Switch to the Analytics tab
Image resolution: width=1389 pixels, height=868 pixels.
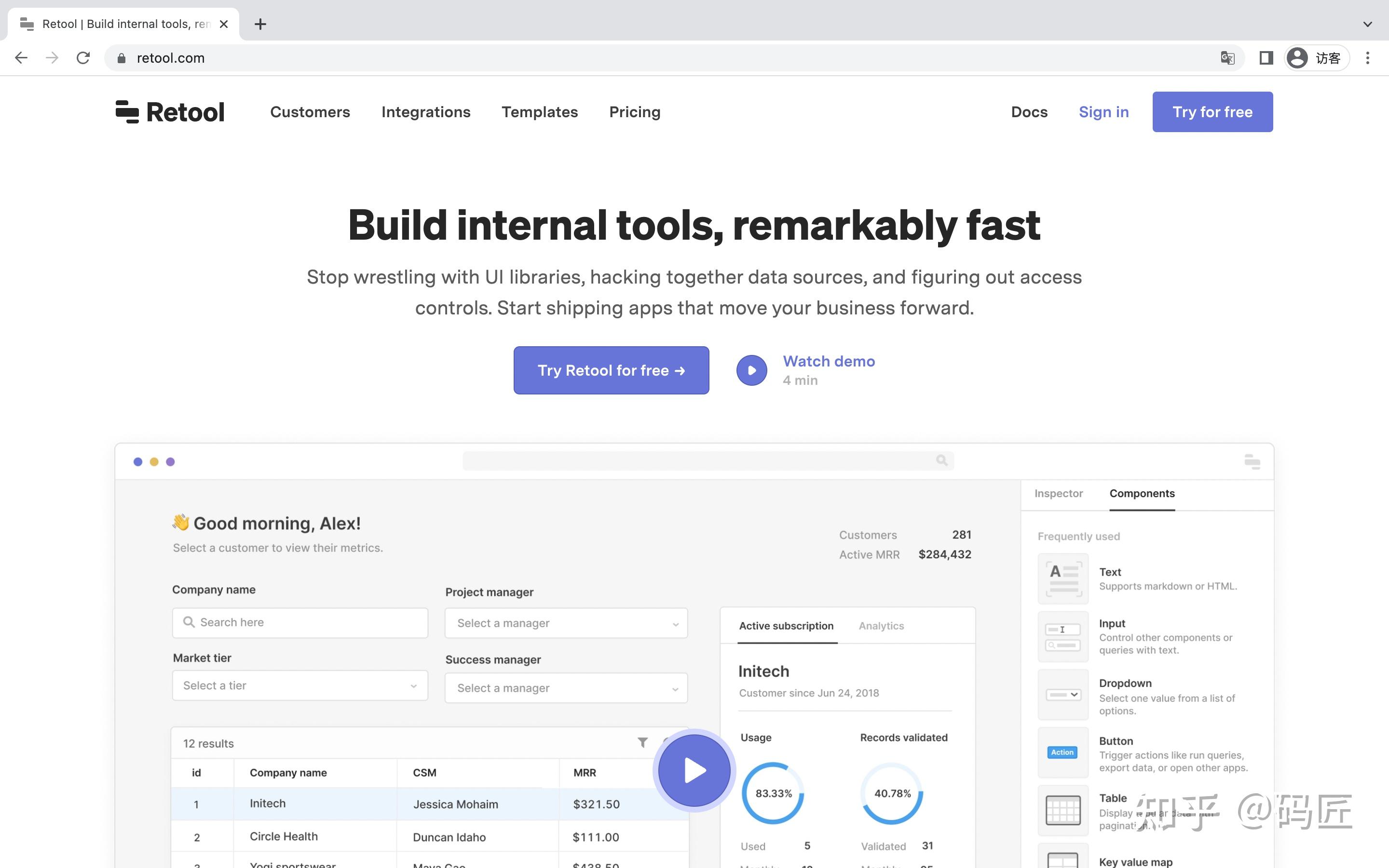881,626
